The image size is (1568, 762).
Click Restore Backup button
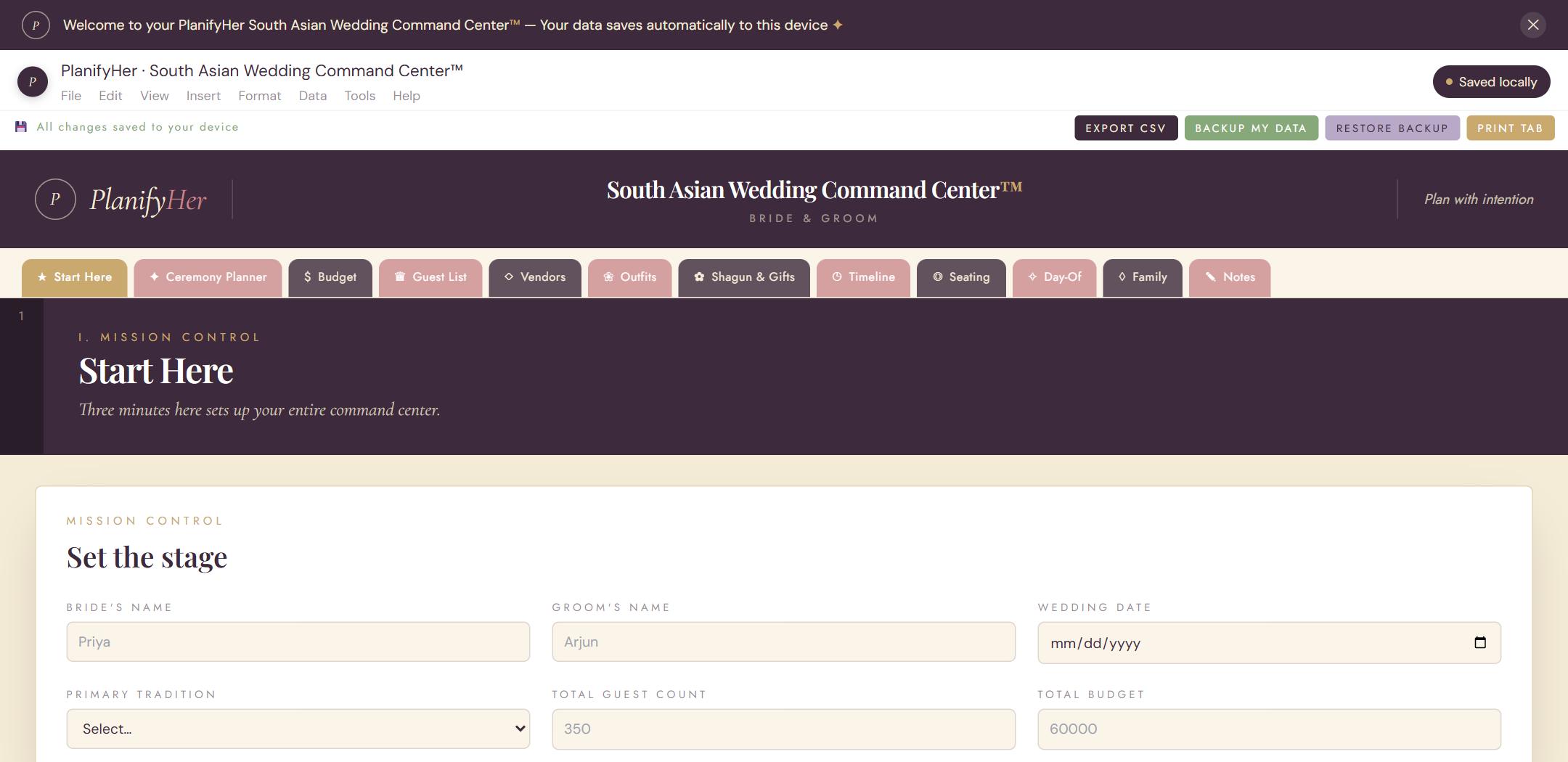pos(1392,128)
